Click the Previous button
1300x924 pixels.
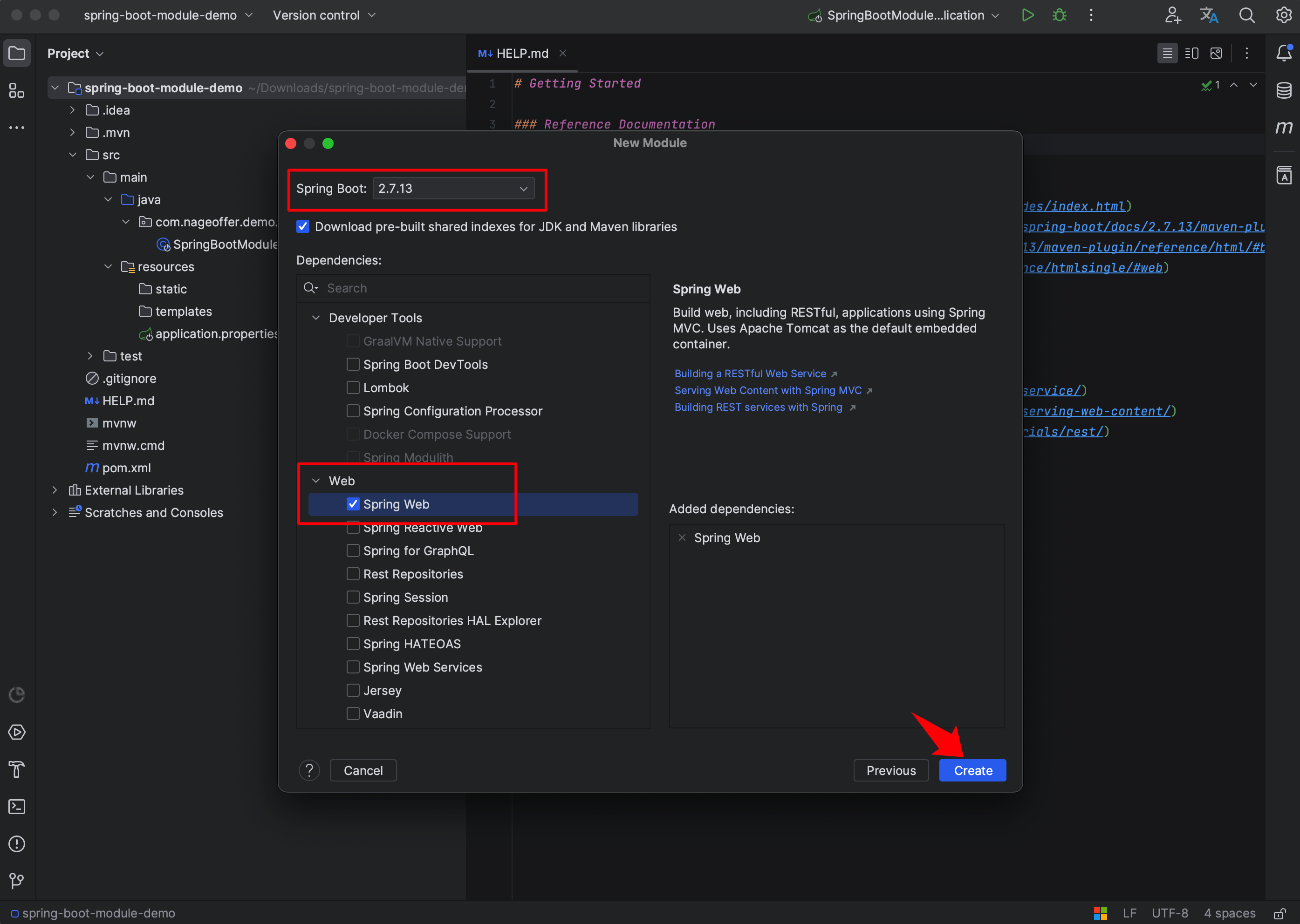(x=891, y=770)
